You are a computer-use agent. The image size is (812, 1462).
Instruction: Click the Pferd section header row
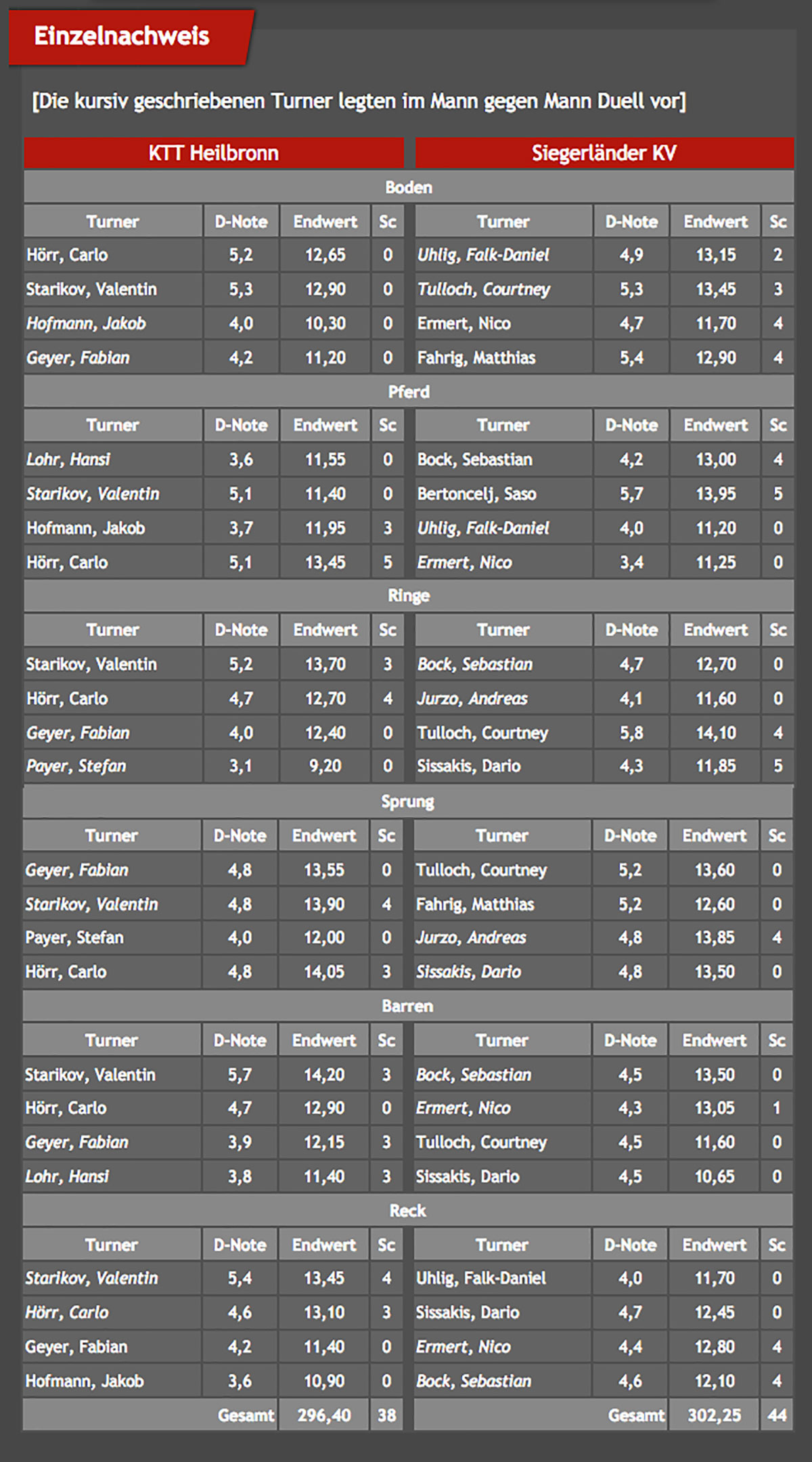409,392
